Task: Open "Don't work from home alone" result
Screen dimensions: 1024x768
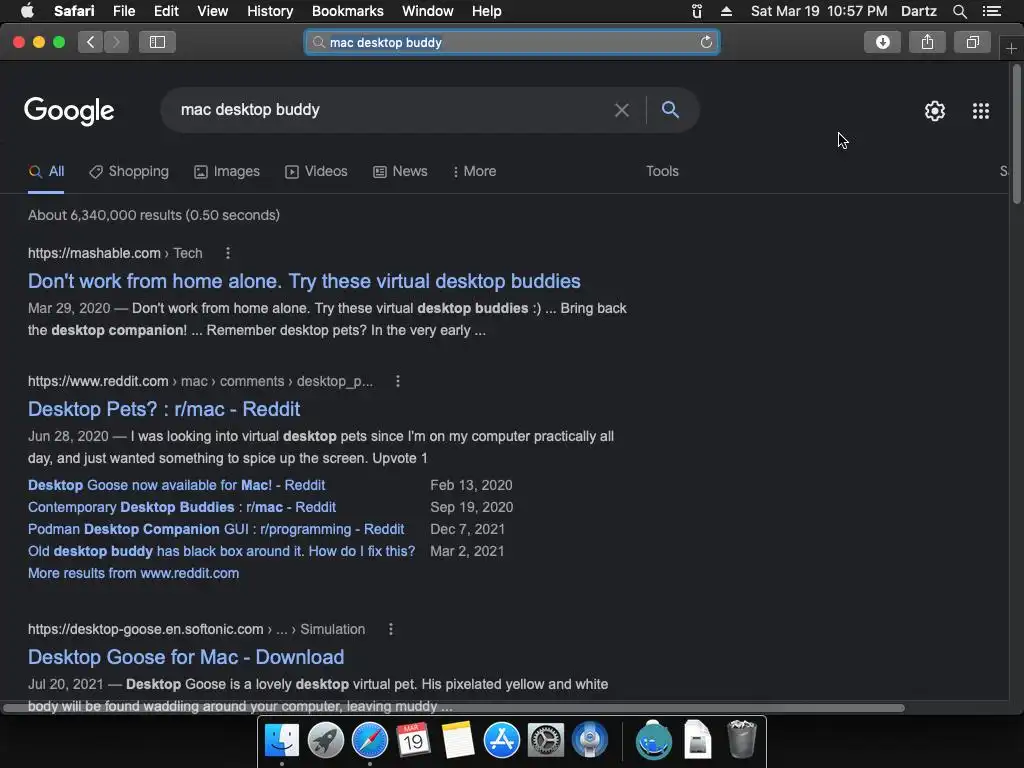Action: 304,281
